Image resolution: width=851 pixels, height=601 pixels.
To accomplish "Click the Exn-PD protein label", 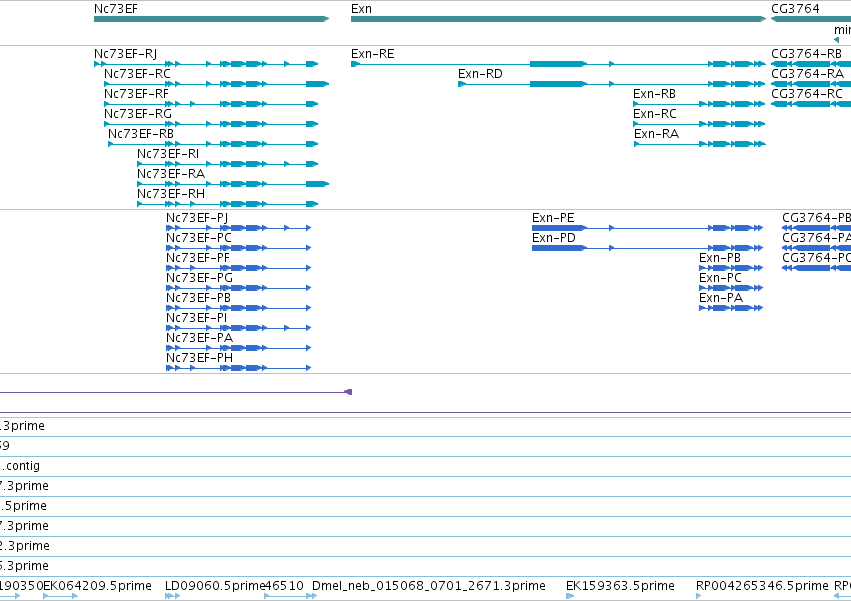I will coord(554,238).
